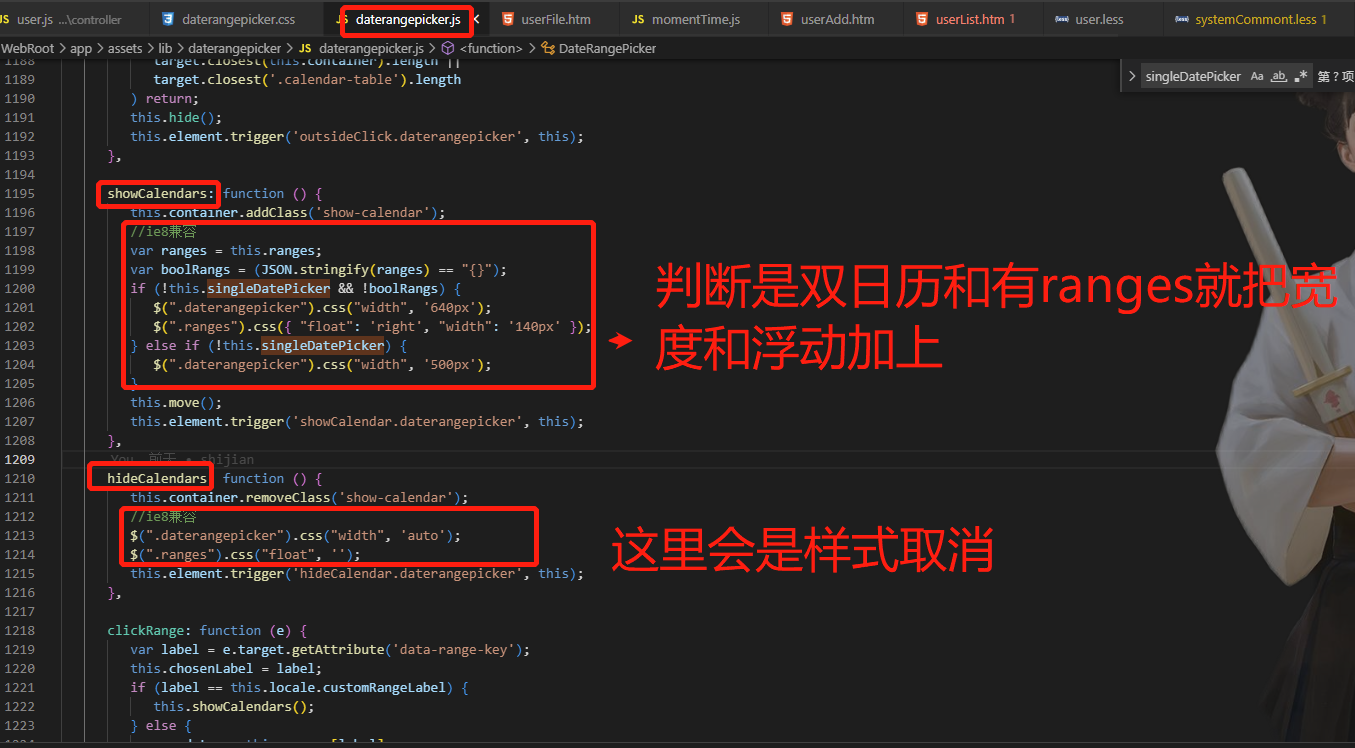Click the removeClass('show-calendar') code line
The image size is (1355, 748).
300,497
